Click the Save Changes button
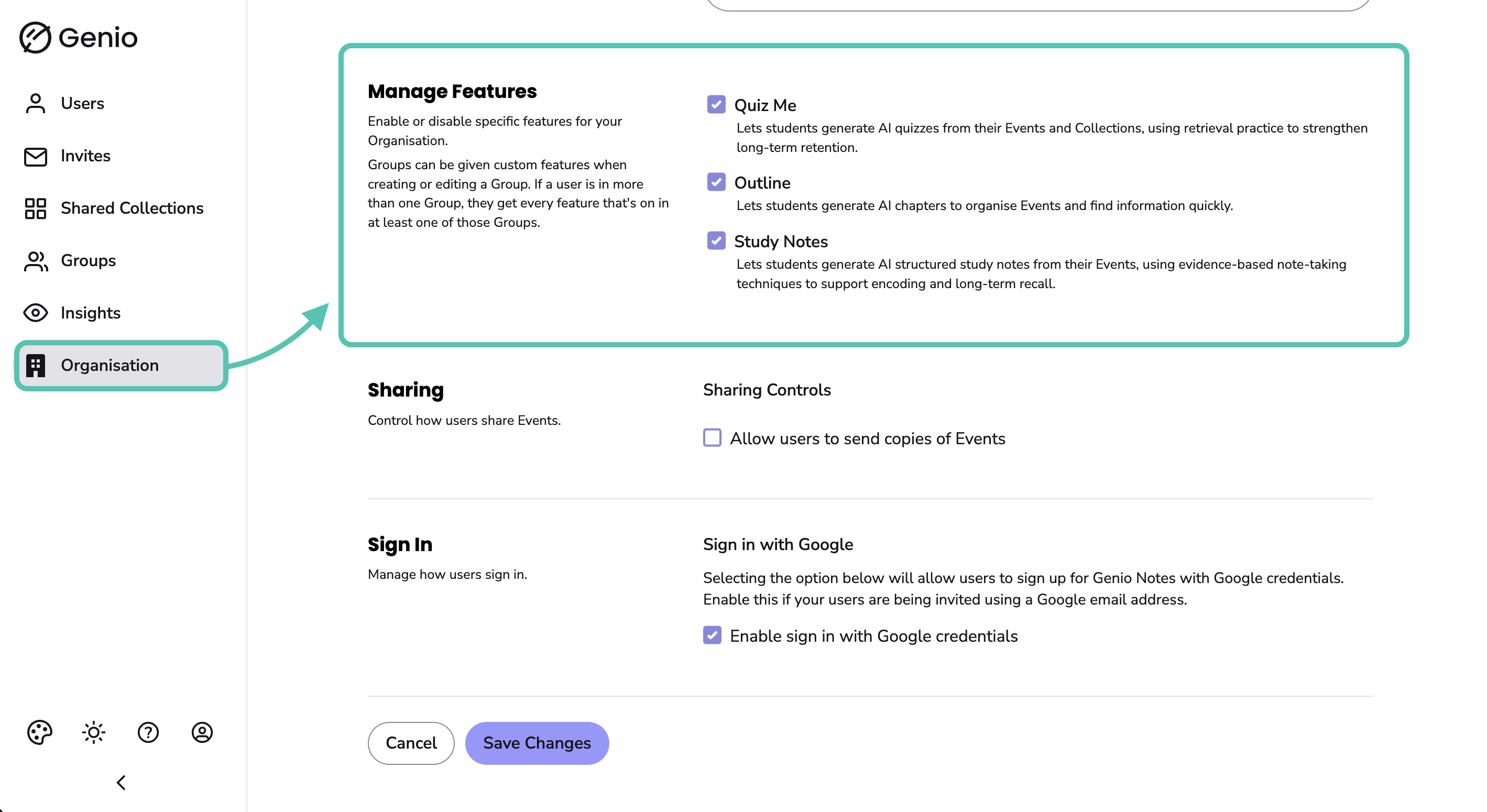This screenshot has width=1487, height=812. click(x=537, y=743)
